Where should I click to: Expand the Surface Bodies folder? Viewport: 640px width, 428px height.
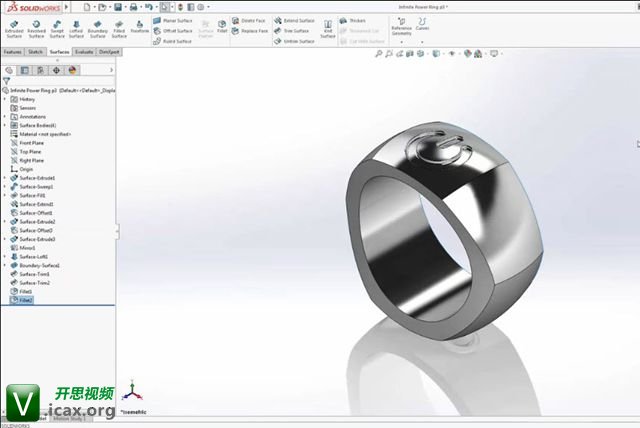pos(5,126)
